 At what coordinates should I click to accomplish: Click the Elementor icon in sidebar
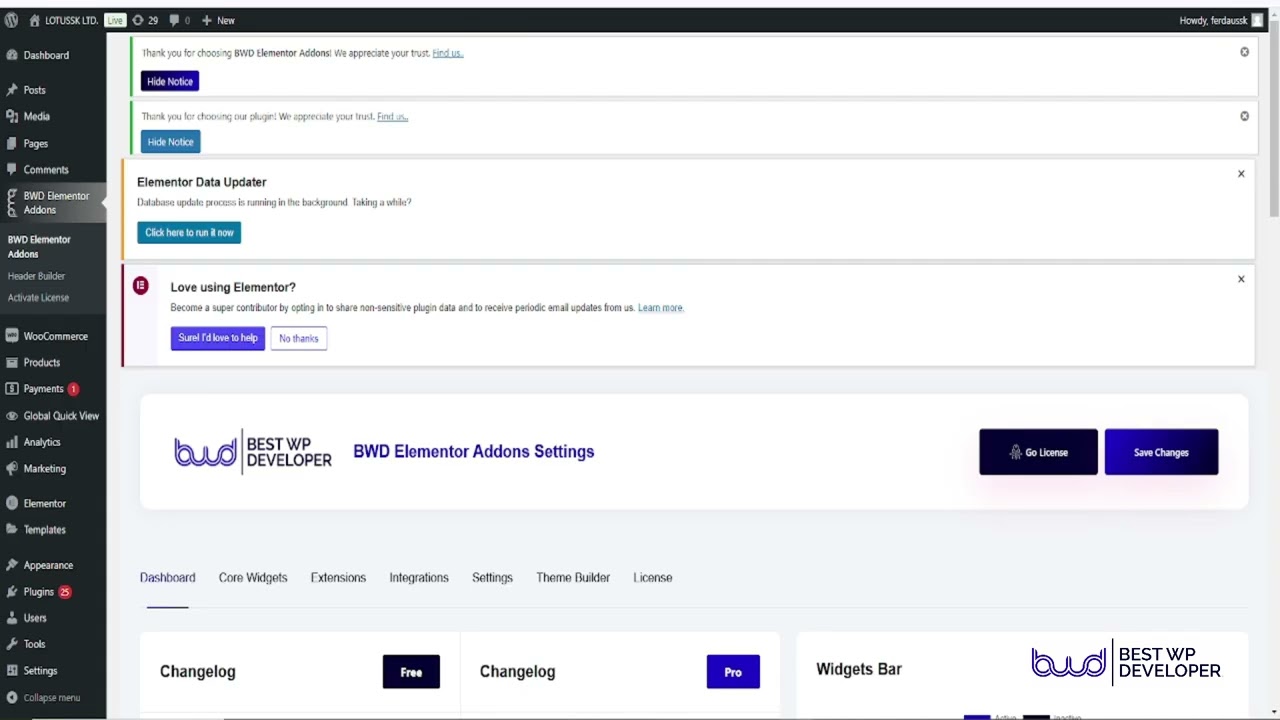pyautogui.click(x=12, y=503)
